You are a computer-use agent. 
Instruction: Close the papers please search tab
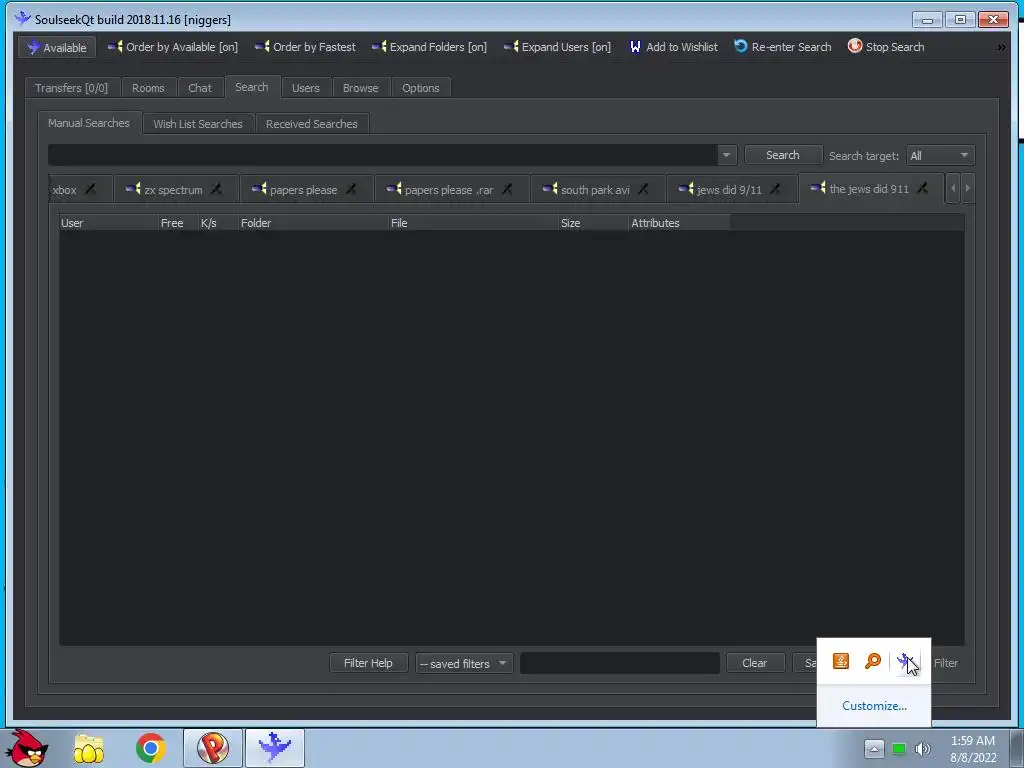[x=351, y=190]
